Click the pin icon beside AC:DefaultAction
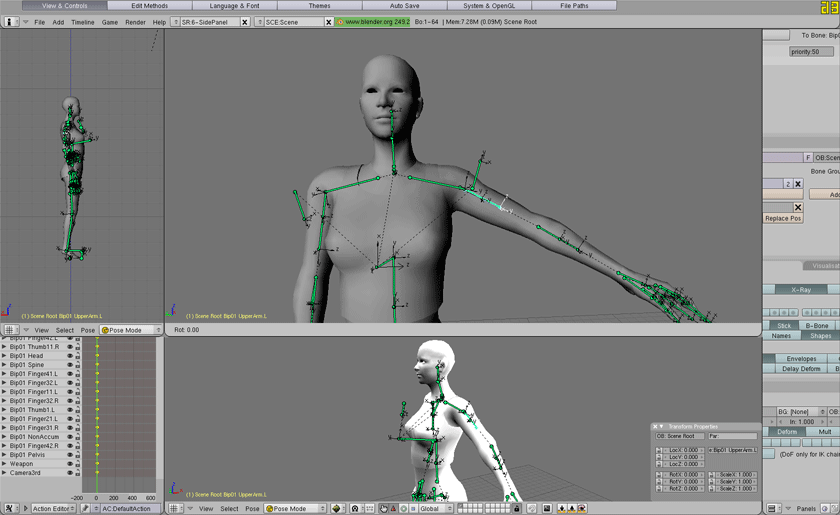 pyautogui.click(x=85, y=508)
